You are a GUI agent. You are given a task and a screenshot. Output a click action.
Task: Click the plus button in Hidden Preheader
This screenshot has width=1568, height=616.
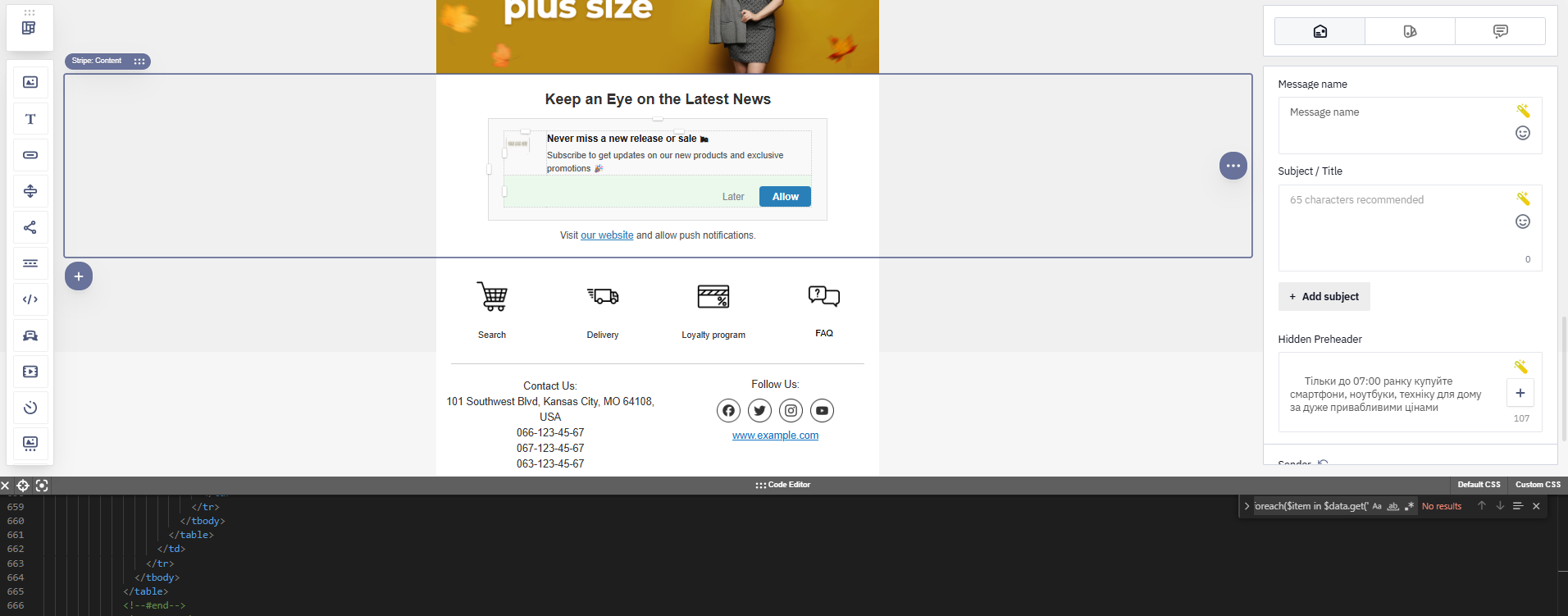(x=1520, y=393)
